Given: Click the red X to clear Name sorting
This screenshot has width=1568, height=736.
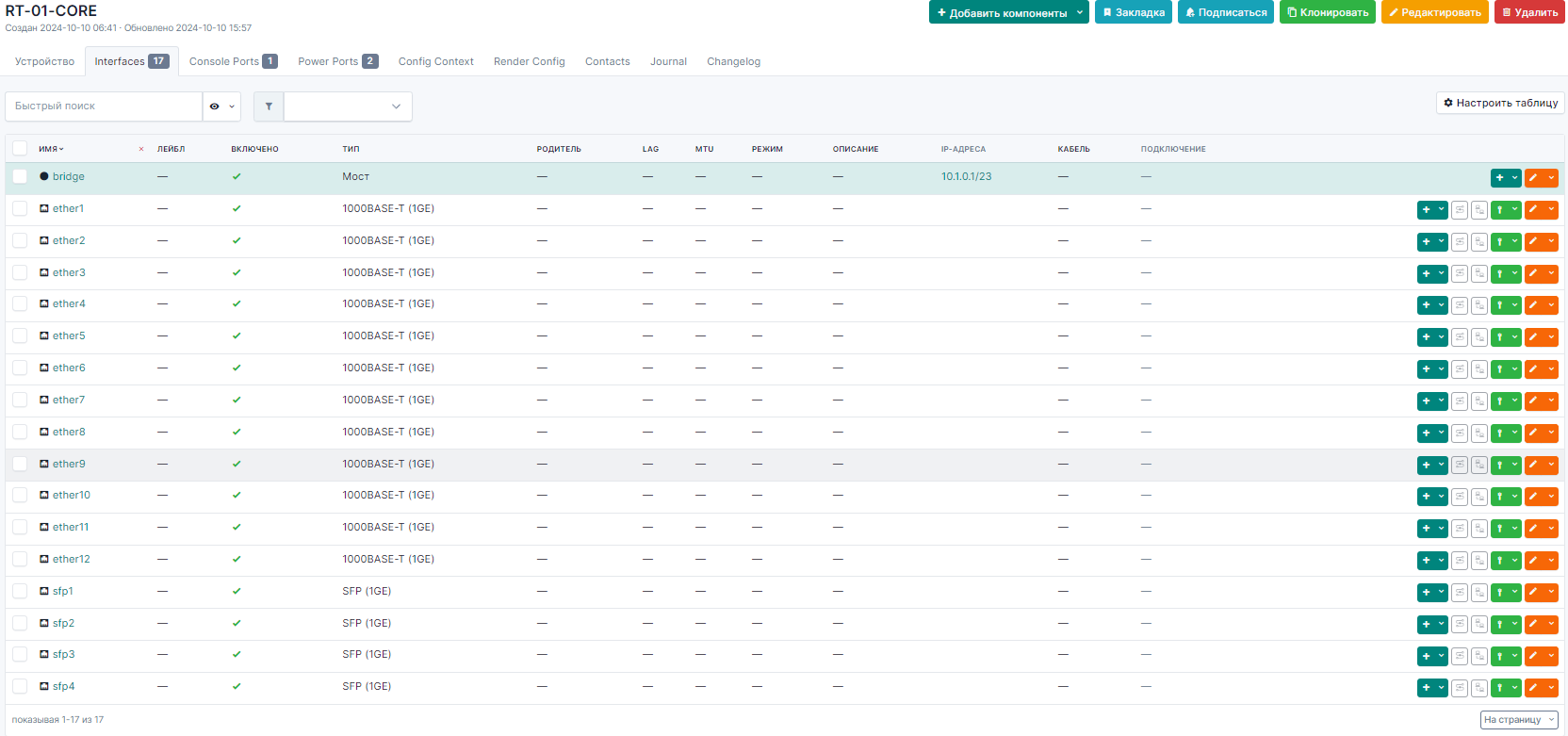Looking at the screenshot, I should click(141, 149).
